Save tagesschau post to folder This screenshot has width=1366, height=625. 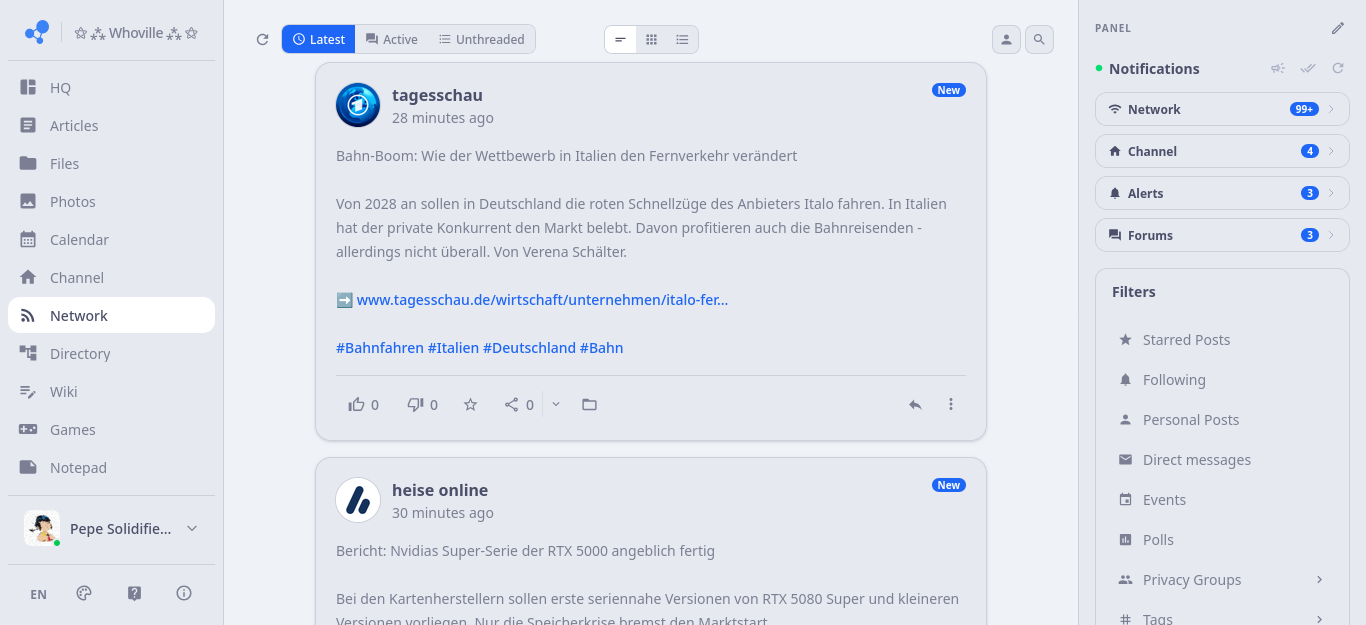click(590, 405)
